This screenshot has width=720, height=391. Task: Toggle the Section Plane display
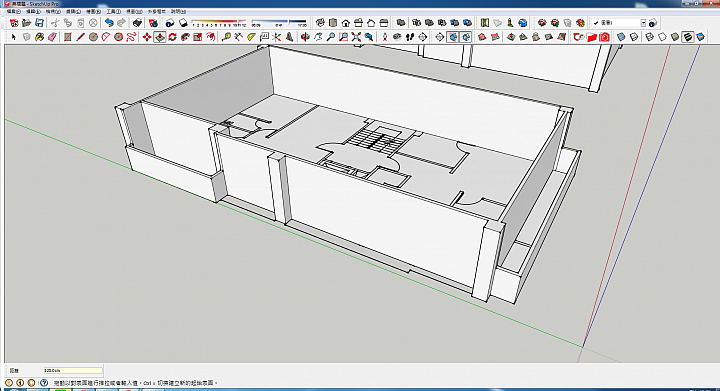pyautogui.click(x=453, y=37)
